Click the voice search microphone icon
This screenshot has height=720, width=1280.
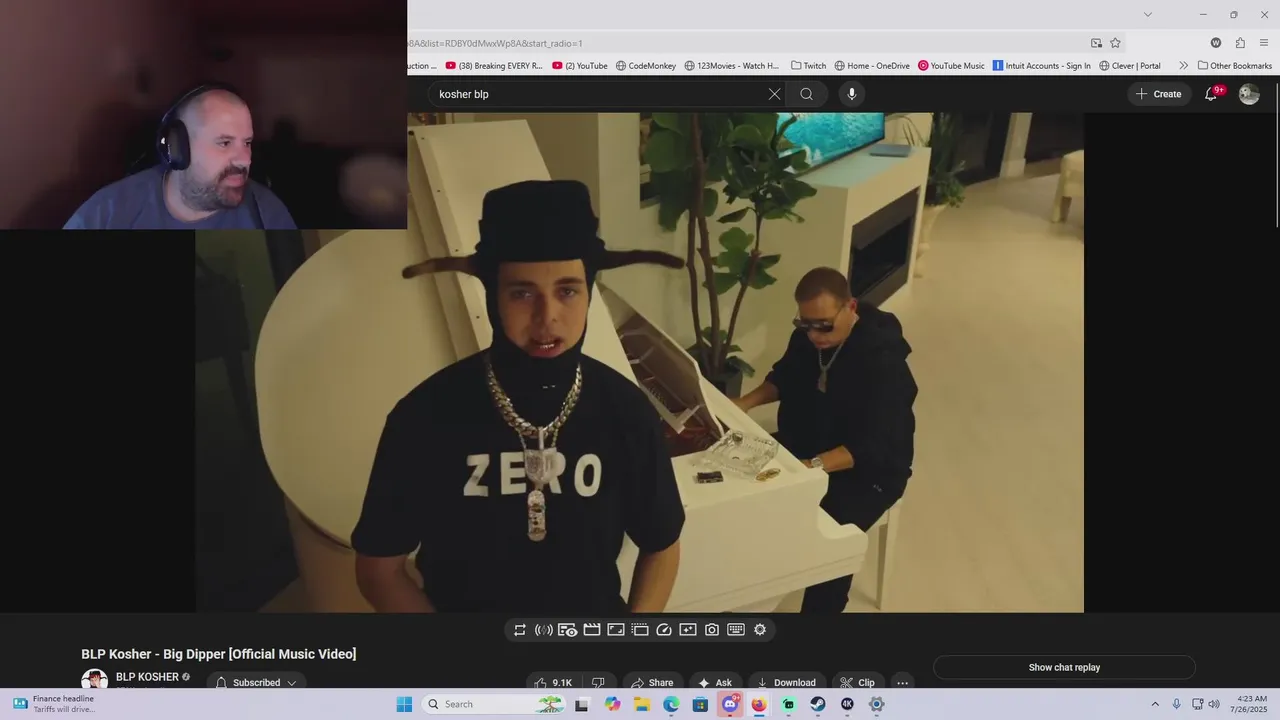[x=852, y=94]
